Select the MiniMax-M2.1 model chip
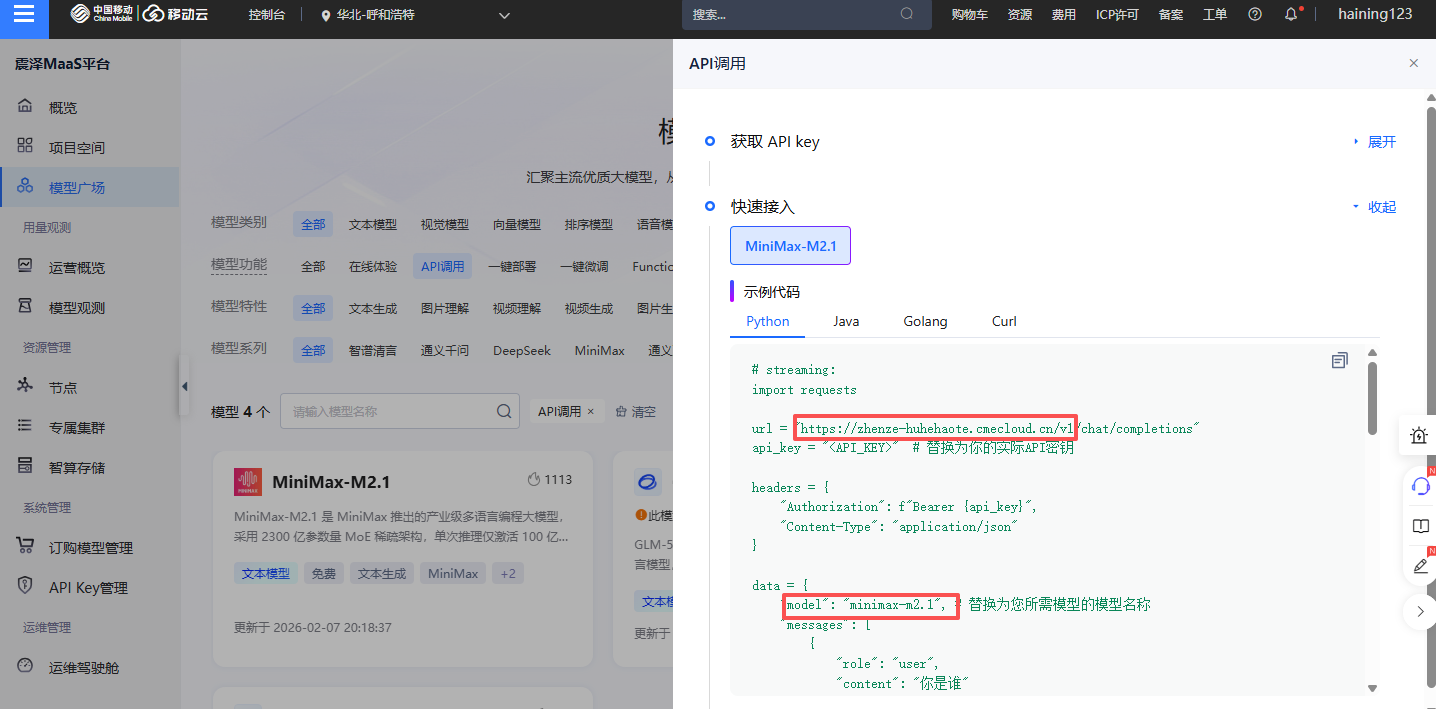Image resolution: width=1436 pixels, height=709 pixels. pyautogui.click(x=790, y=246)
